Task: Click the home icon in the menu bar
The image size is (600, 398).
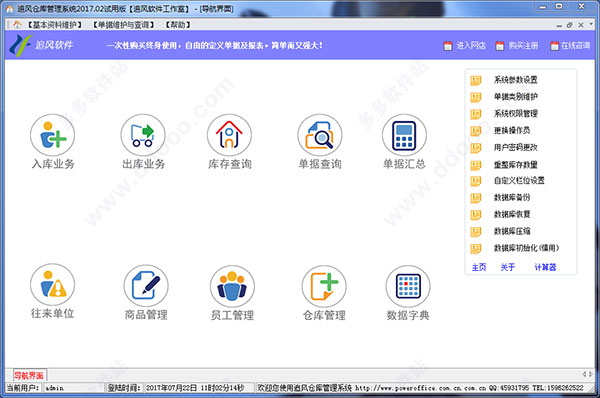Action: tap(17, 25)
